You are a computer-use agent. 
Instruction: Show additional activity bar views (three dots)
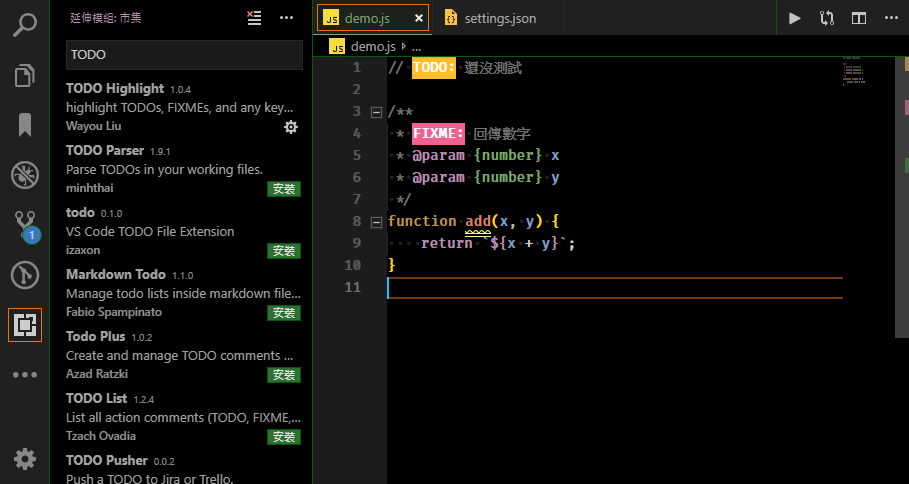tap(25, 375)
